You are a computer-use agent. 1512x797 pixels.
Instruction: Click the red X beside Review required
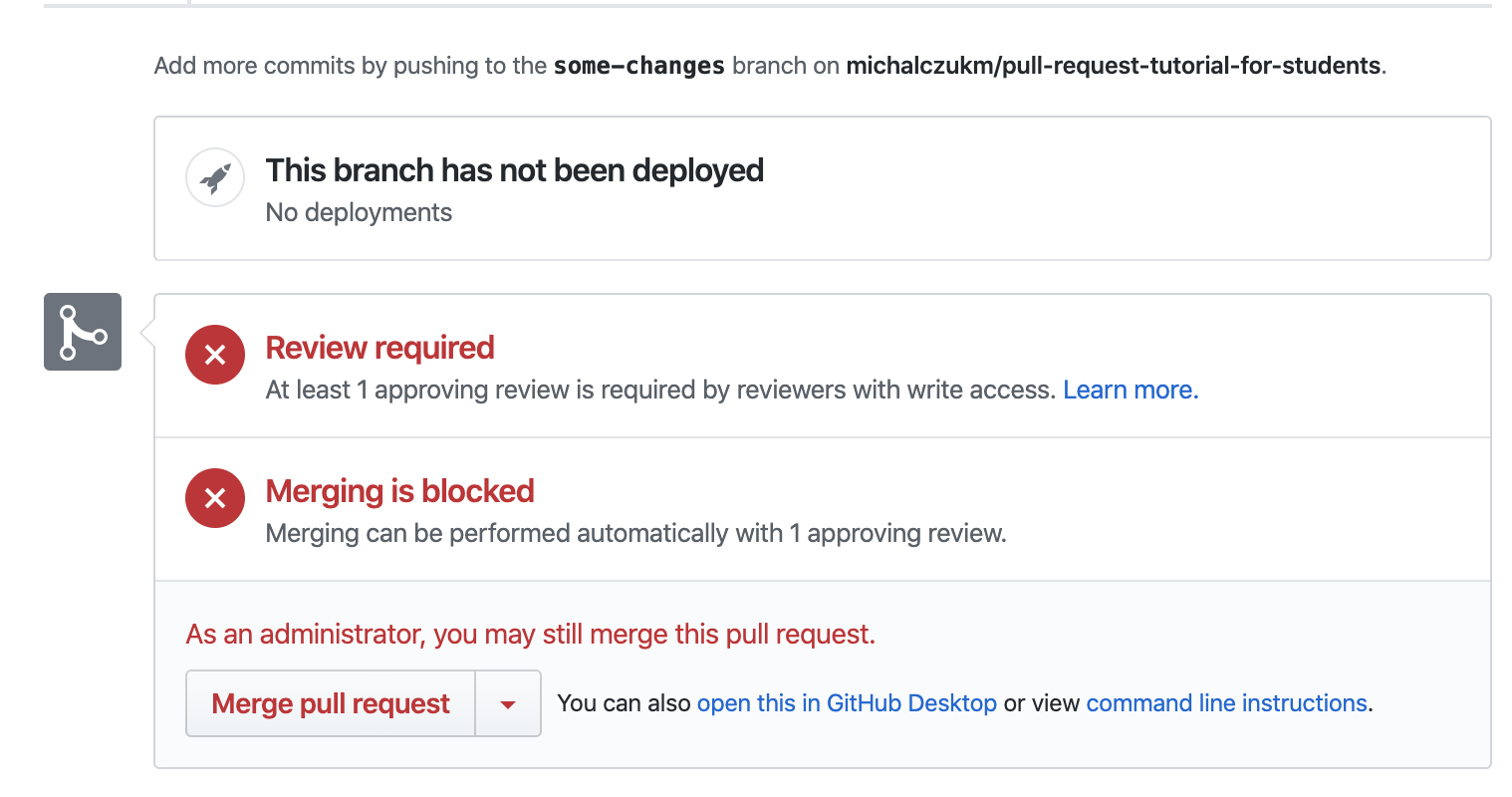click(x=215, y=355)
